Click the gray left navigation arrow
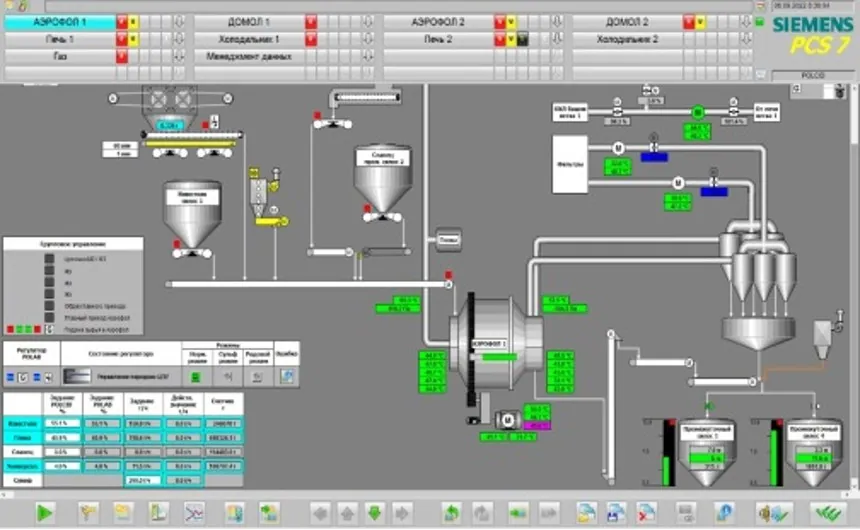 tap(320, 514)
